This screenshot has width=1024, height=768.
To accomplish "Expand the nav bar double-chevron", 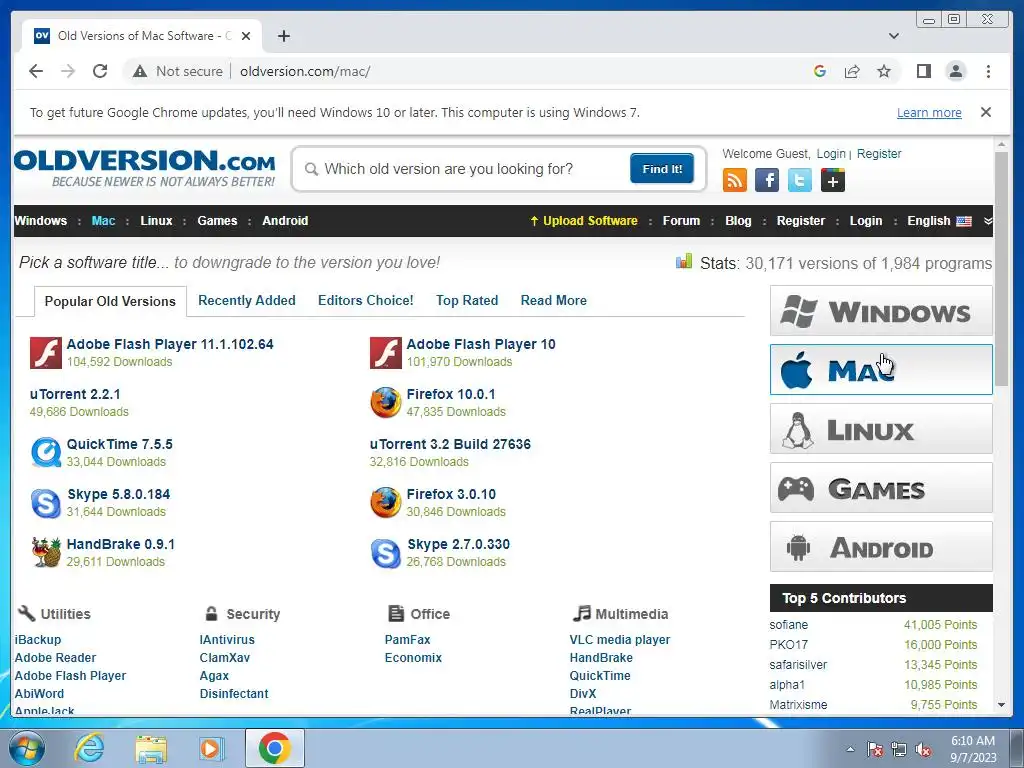I will [x=988, y=221].
